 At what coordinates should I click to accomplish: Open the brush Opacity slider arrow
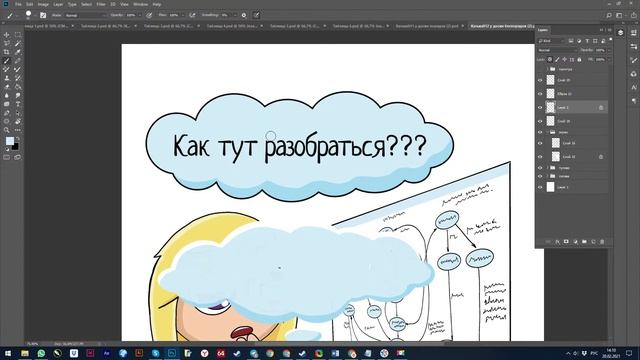(140, 15)
